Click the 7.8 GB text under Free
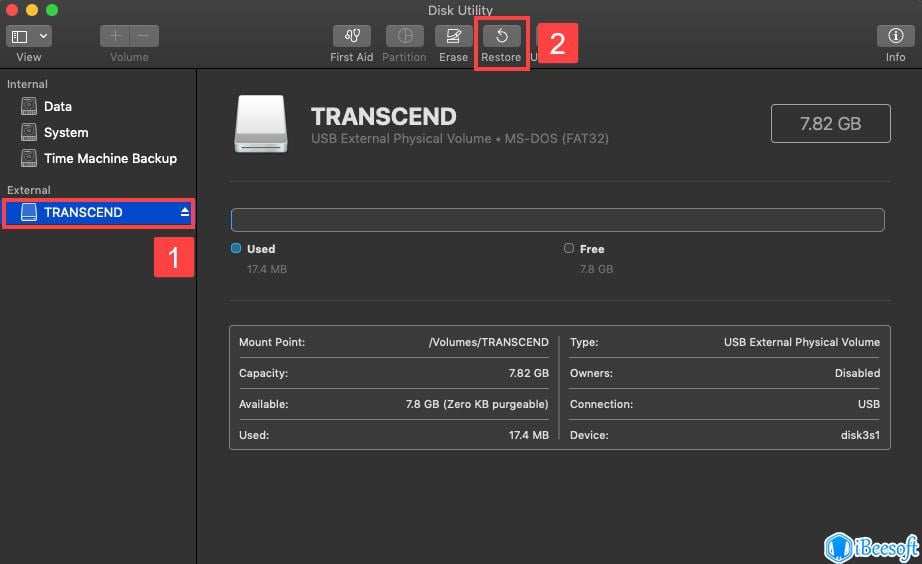Viewport: 922px width, 564px height. click(596, 269)
